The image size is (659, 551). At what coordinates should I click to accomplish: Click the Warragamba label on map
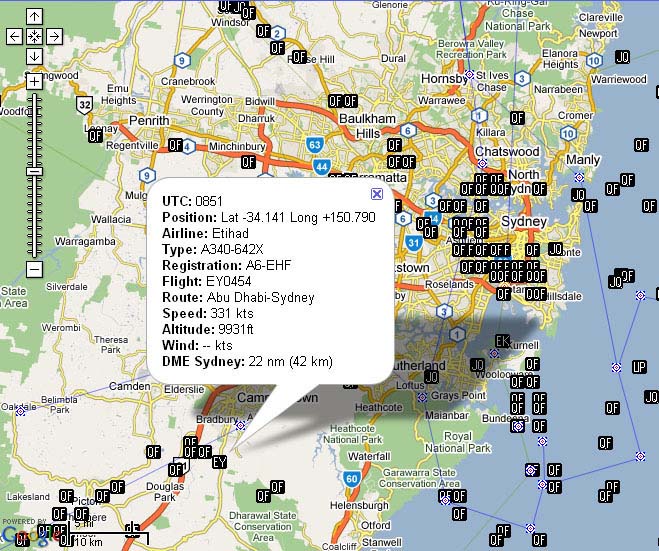tap(85, 241)
